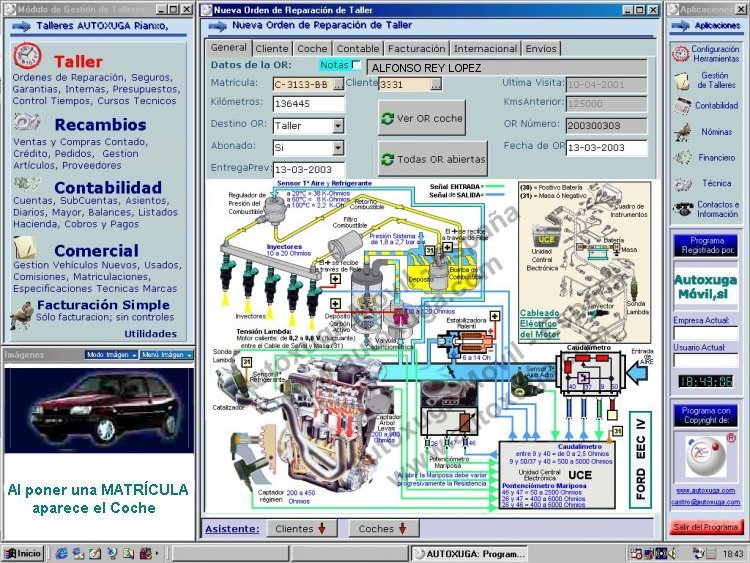Click the Fecha de OR date field
750x563 pixels.
coord(607,148)
